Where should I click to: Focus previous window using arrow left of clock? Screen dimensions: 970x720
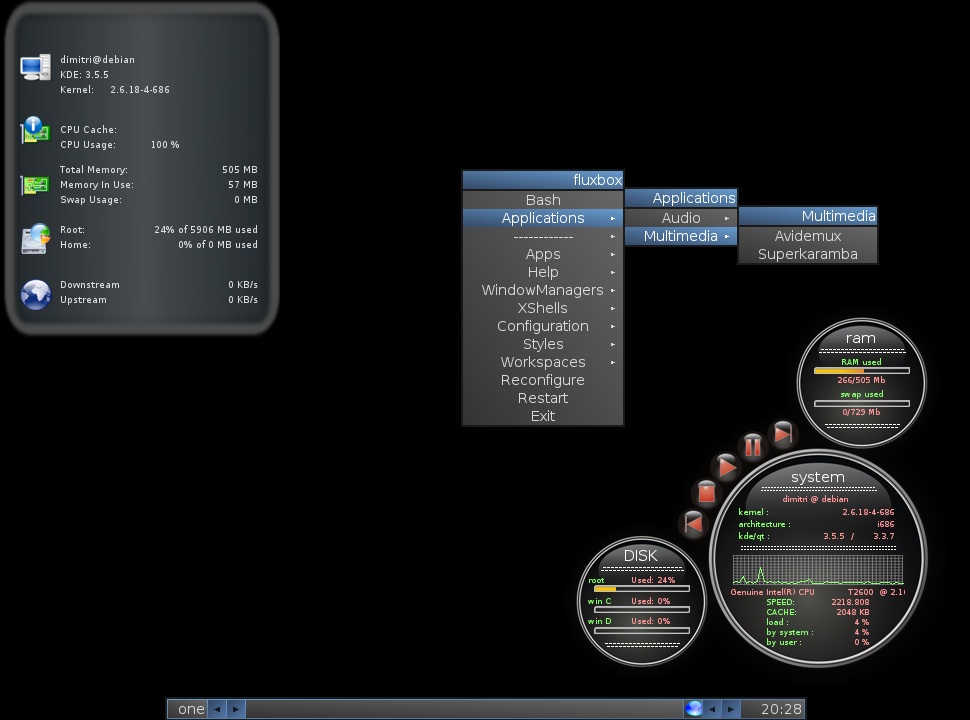coord(712,709)
